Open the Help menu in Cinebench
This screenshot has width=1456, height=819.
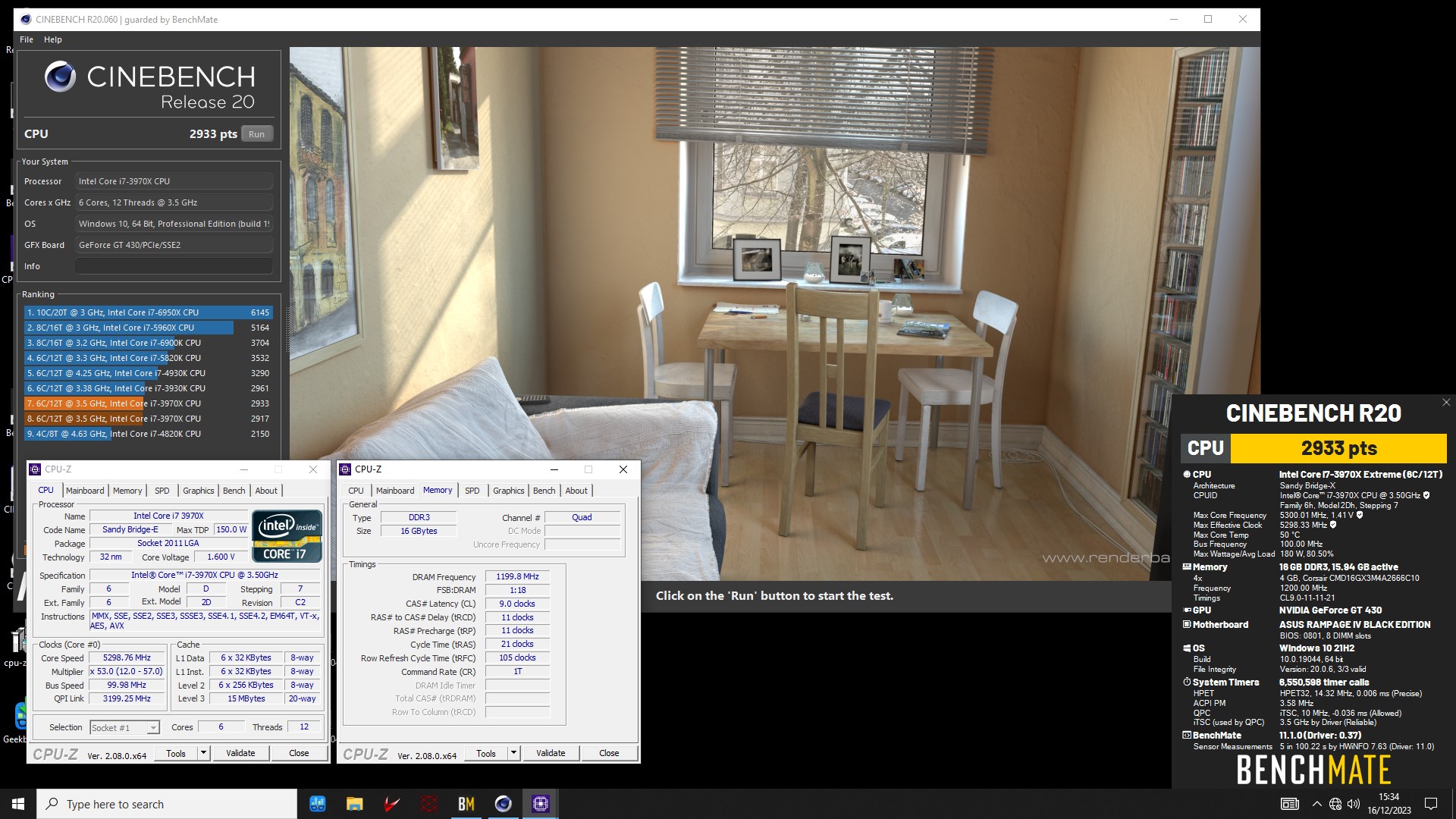[53, 39]
